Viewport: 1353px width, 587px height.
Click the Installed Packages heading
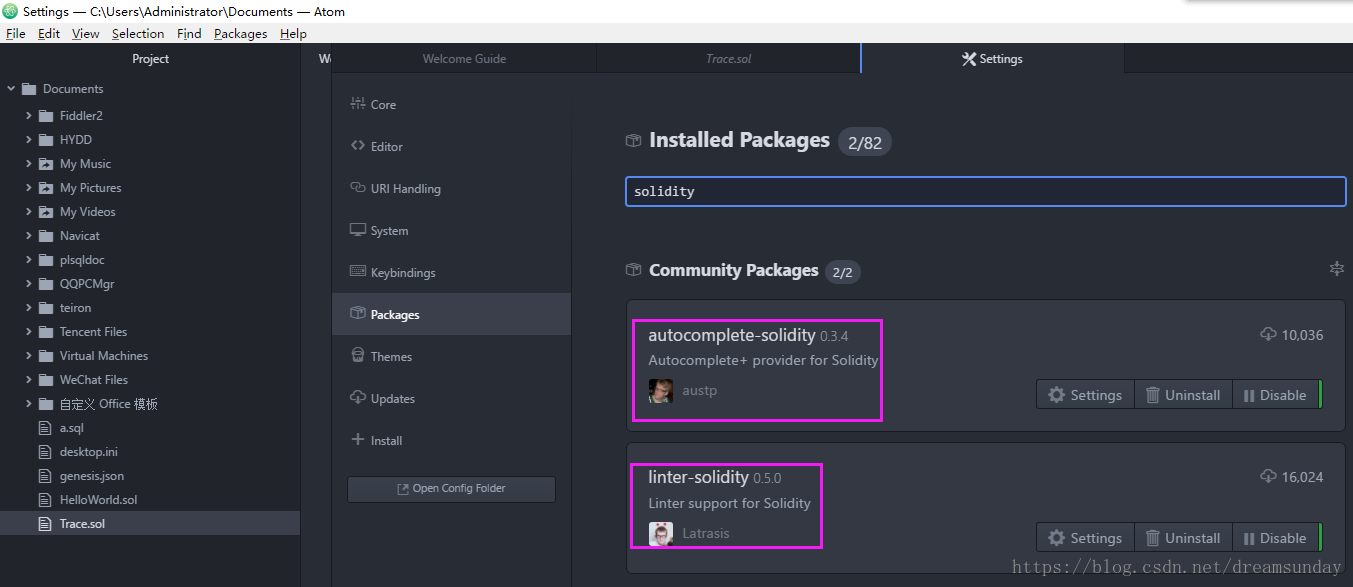pyautogui.click(x=739, y=140)
